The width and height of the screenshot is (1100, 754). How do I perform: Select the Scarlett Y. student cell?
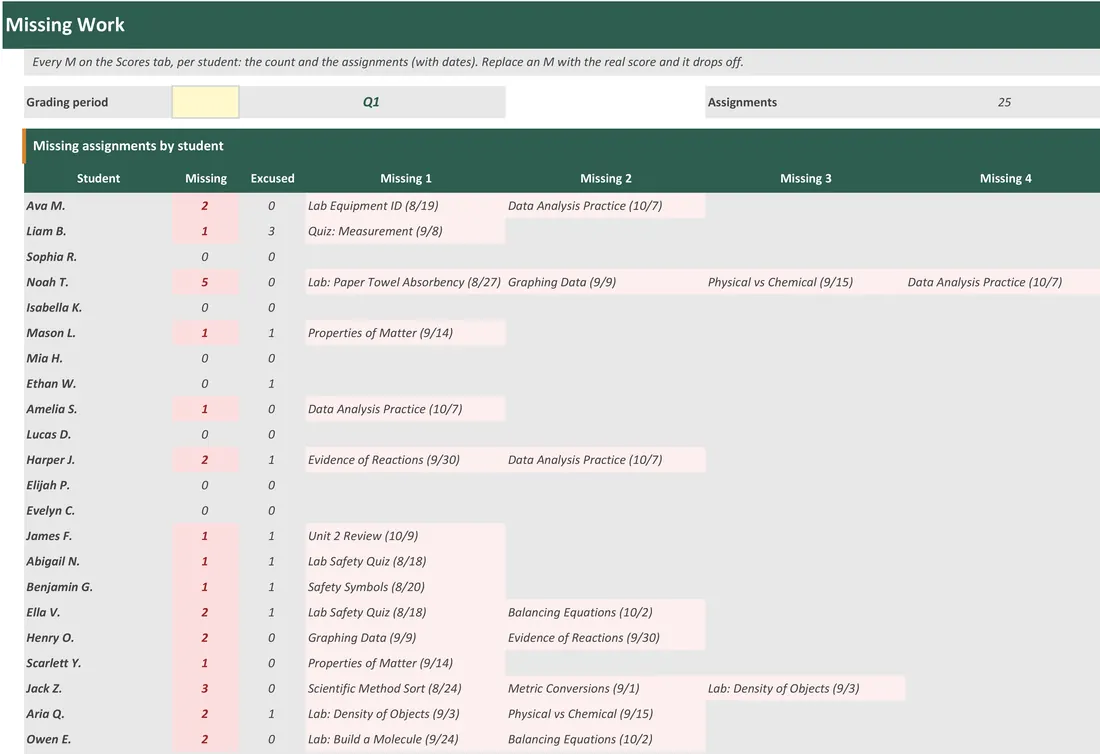click(x=98, y=663)
